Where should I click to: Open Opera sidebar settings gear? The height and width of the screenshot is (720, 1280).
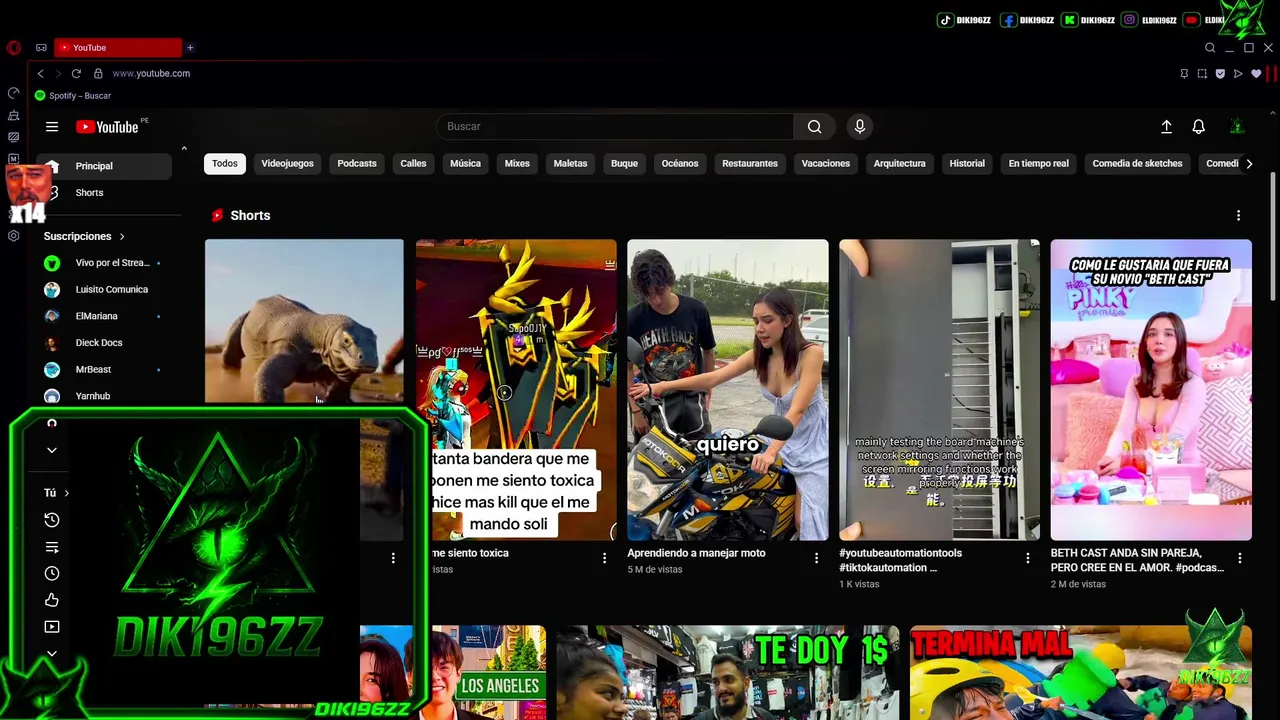tap(13, 236)
